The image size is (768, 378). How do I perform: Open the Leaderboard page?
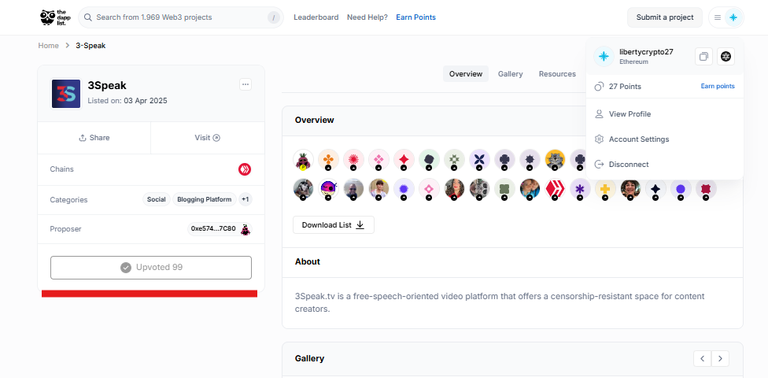[316, 17]
